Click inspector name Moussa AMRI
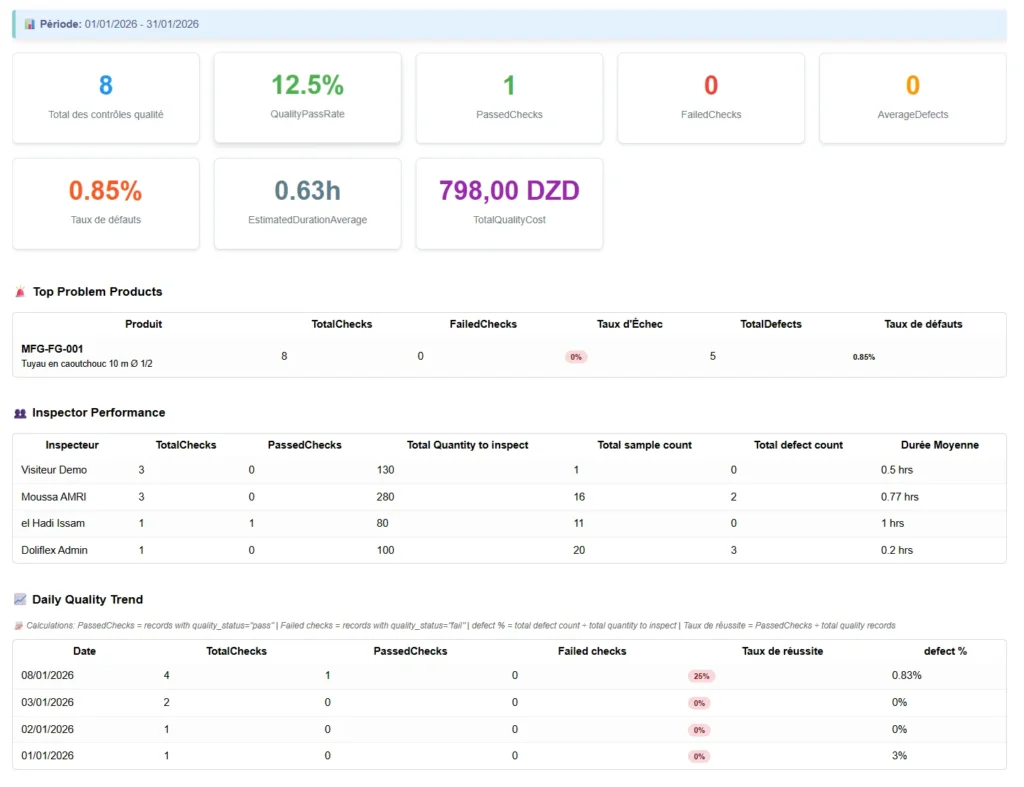Image resolution: width=1024 pixels, height=787 pixels. coord(53,497)
